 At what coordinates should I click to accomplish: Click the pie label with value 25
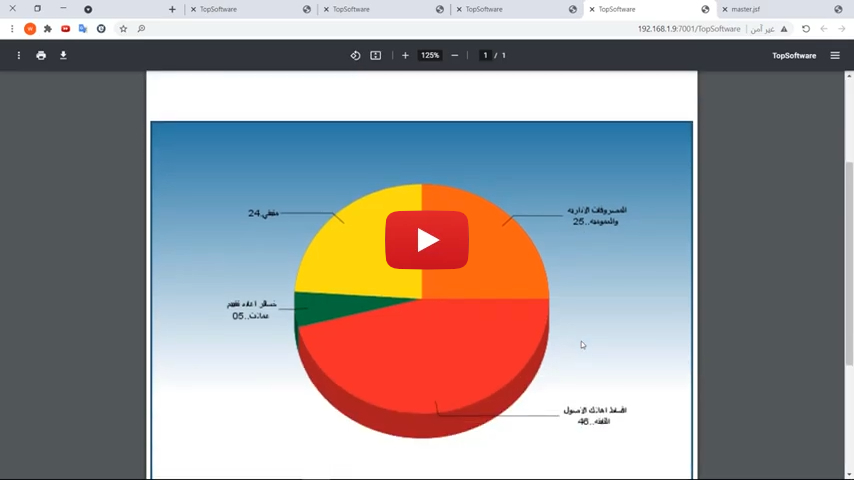[596, 216]
